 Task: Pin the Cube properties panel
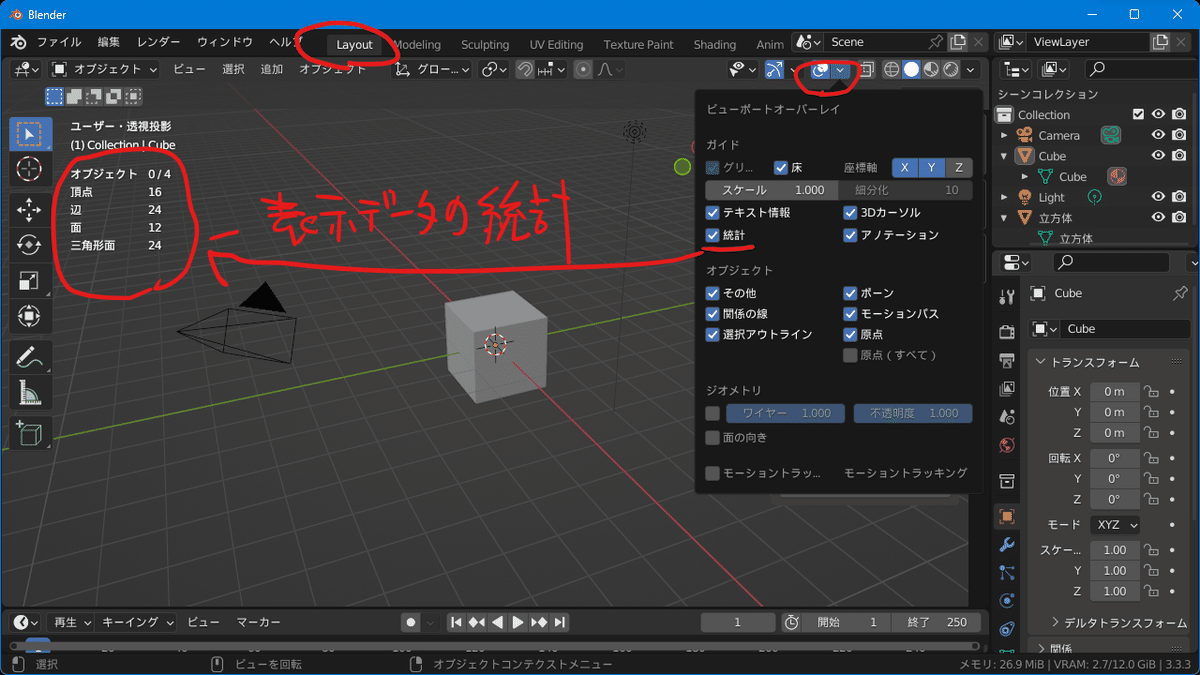[1179, 293]
